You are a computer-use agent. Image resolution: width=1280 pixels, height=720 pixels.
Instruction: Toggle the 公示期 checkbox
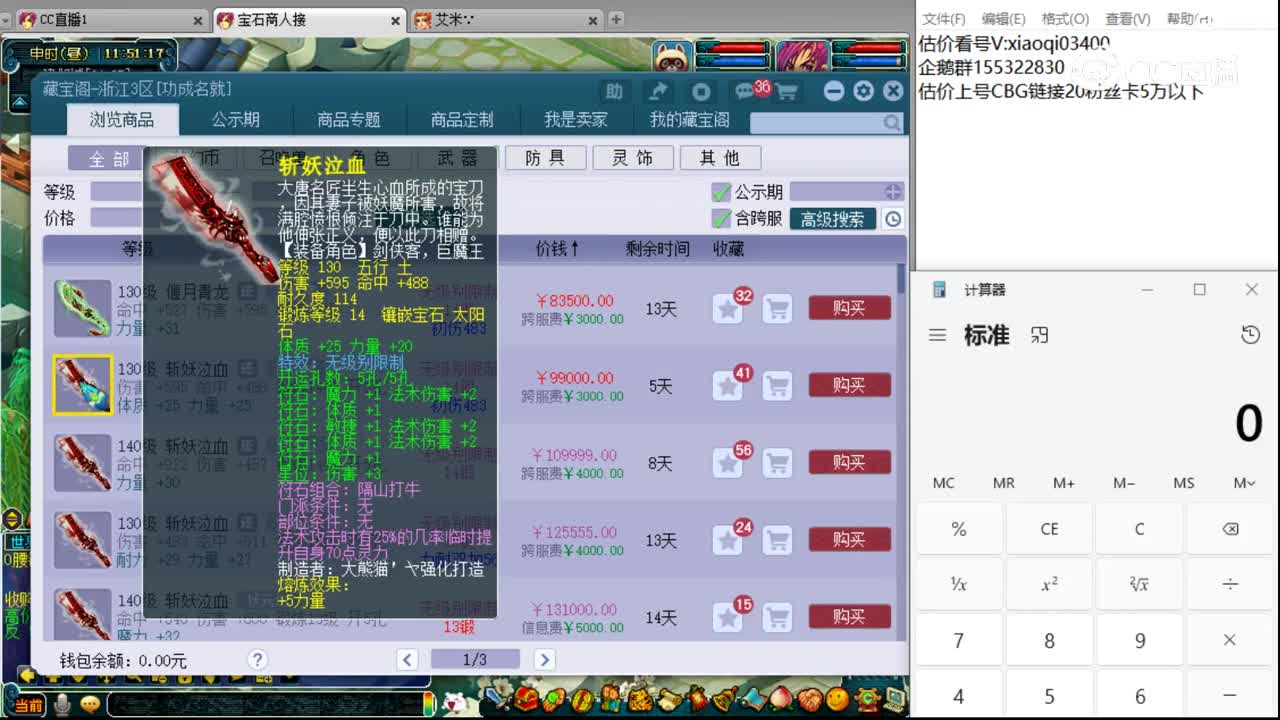point(721,192)
